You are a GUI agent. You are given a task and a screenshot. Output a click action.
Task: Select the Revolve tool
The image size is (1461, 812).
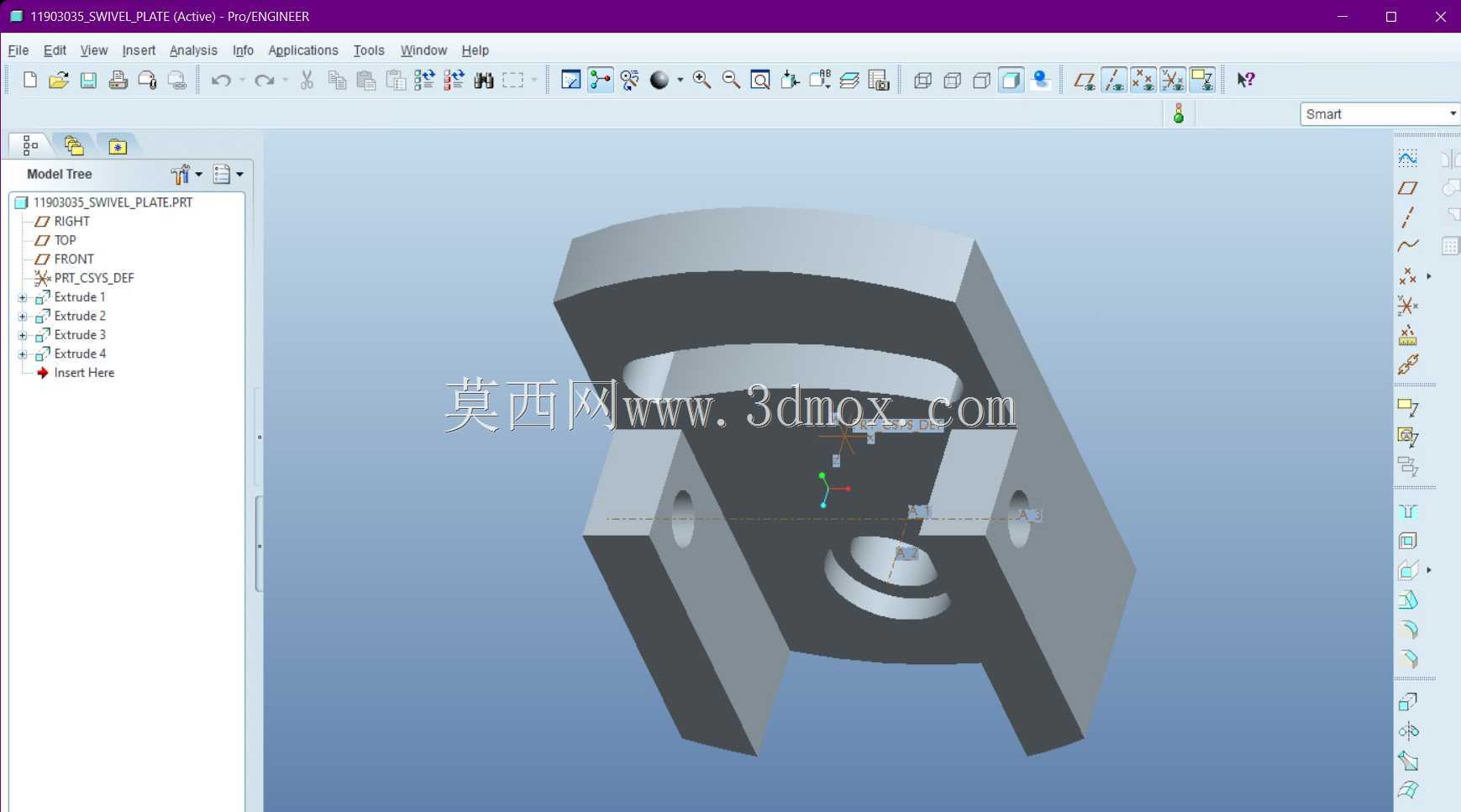click(1409, 731)
